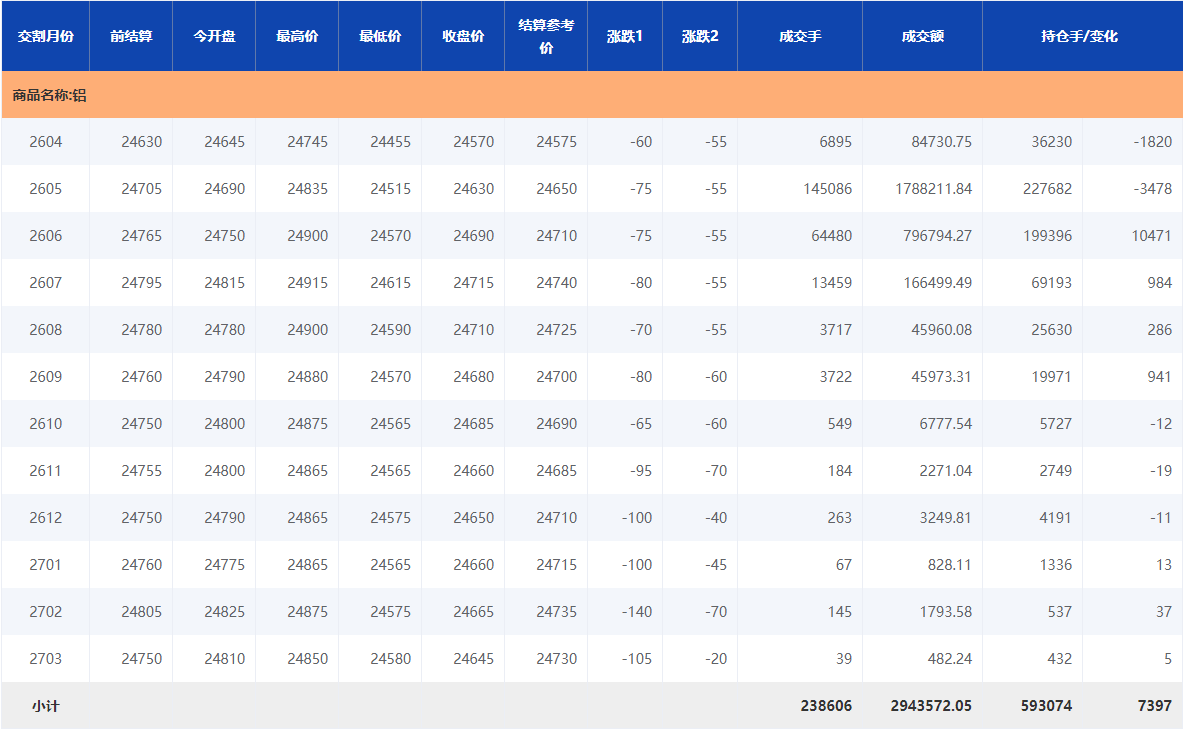Select the 持仓手/变化 column header
Image resolution: width=1183 pixels, height=730 pixels.
click(1079, 36)
